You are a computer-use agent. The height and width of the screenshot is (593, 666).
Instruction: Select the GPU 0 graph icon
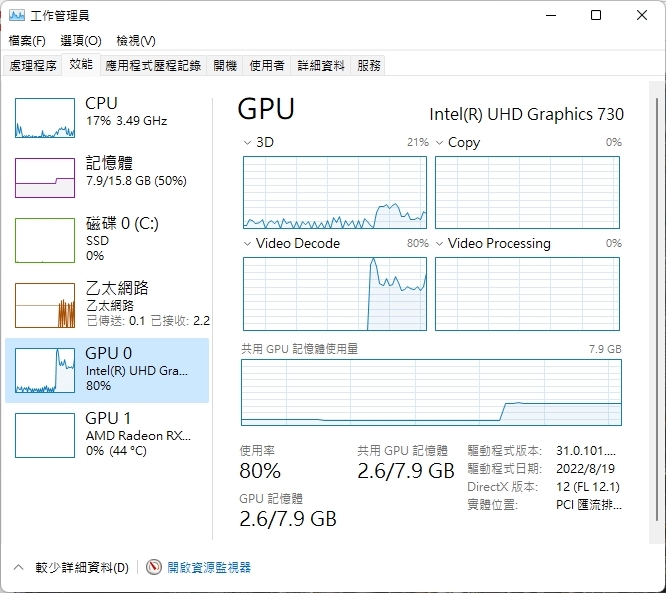pyautogui.click(x=45, y=370)
